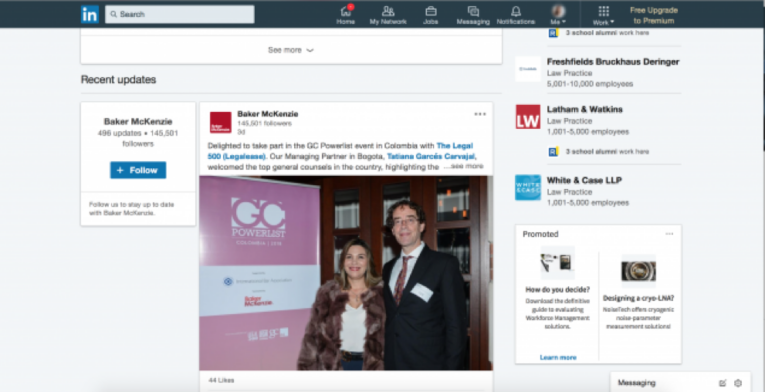Click 3 school alumni under Latham & Watkins

[x=607, y=152]
